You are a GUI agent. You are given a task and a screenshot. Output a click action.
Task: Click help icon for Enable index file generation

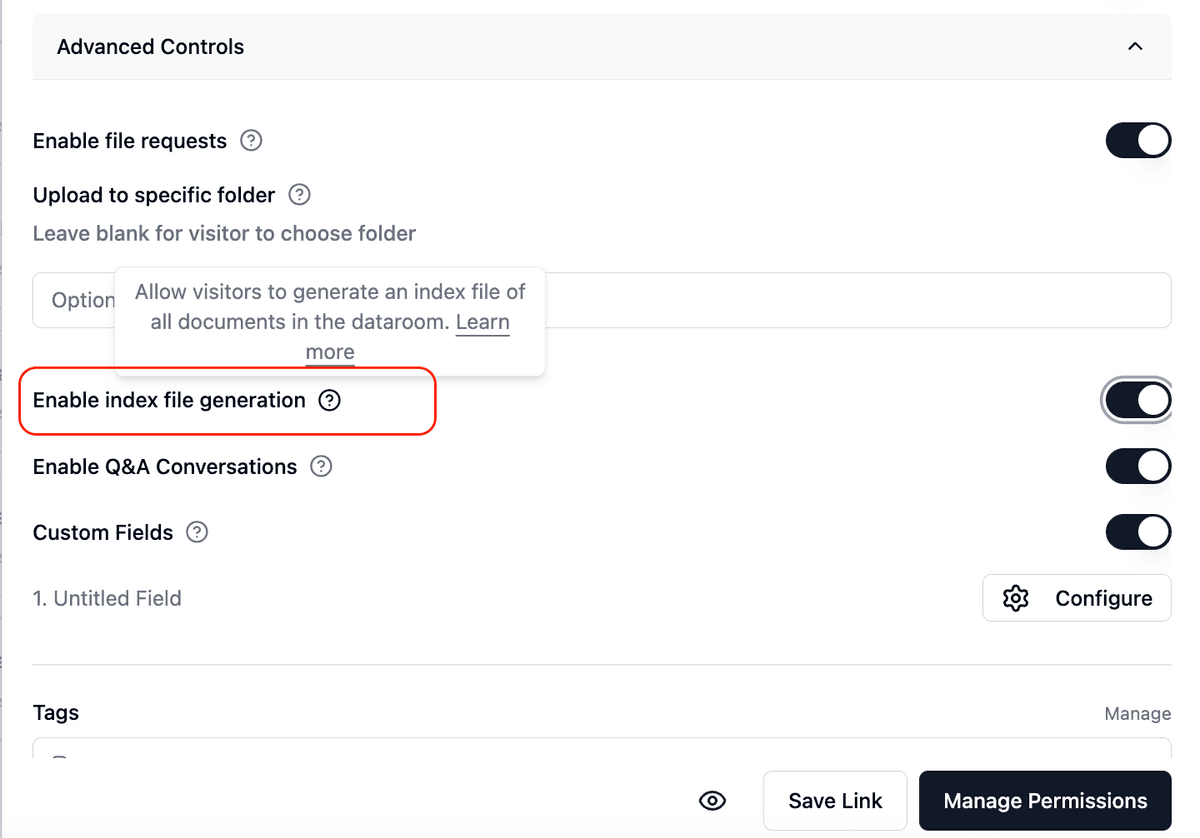pyautogui.click(x=329, y=401)
